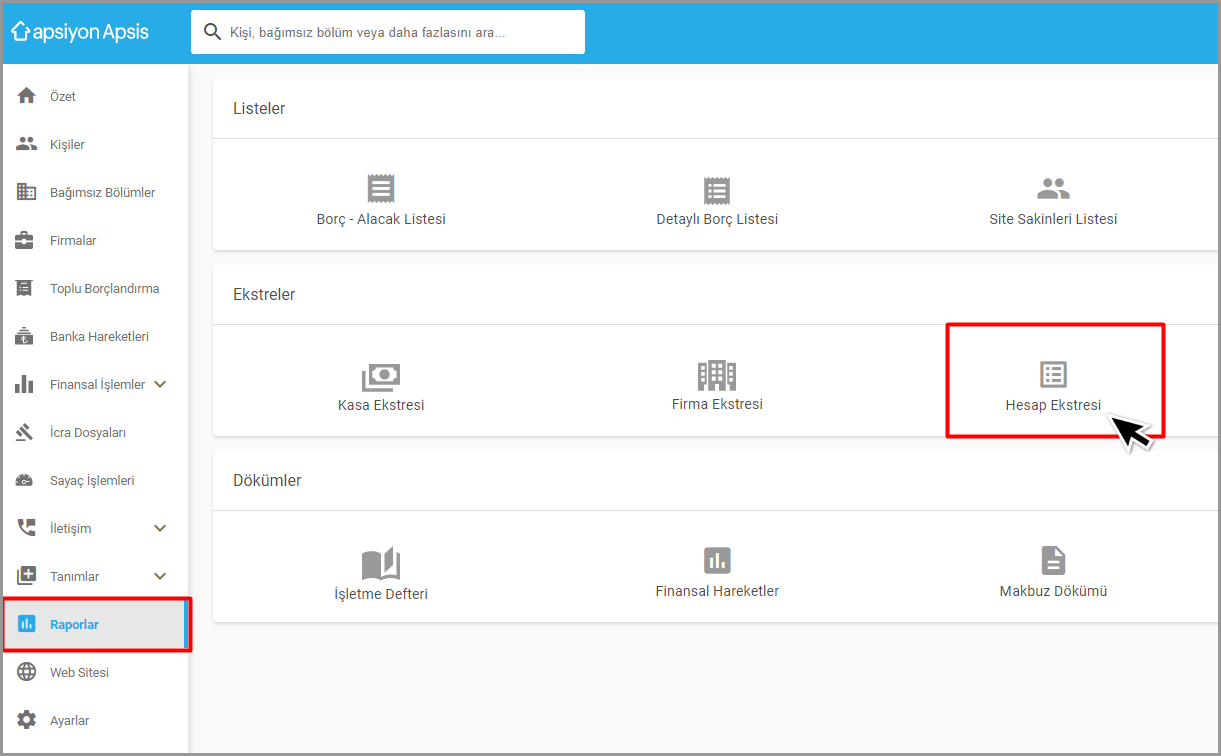Open Banka Hareketleri
Image resolution: width=1221 pixels, height=756 pixels.
point(99,337)
